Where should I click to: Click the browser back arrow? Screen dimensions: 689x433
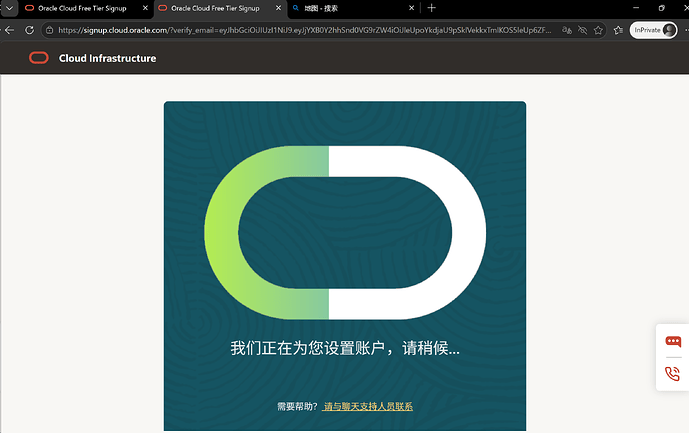10,30
